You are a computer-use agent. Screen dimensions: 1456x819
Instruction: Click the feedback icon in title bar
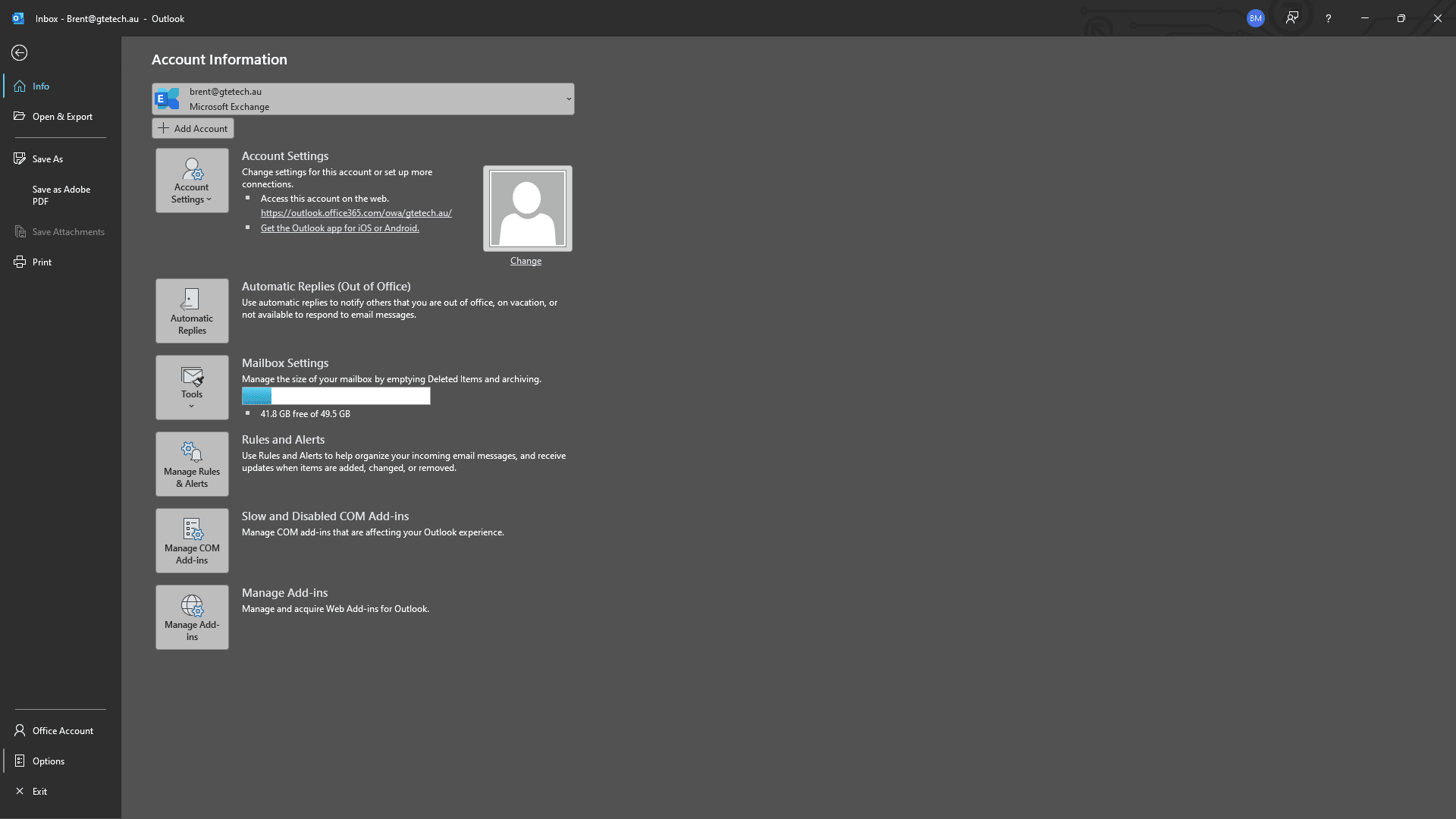click(1292, 18)
